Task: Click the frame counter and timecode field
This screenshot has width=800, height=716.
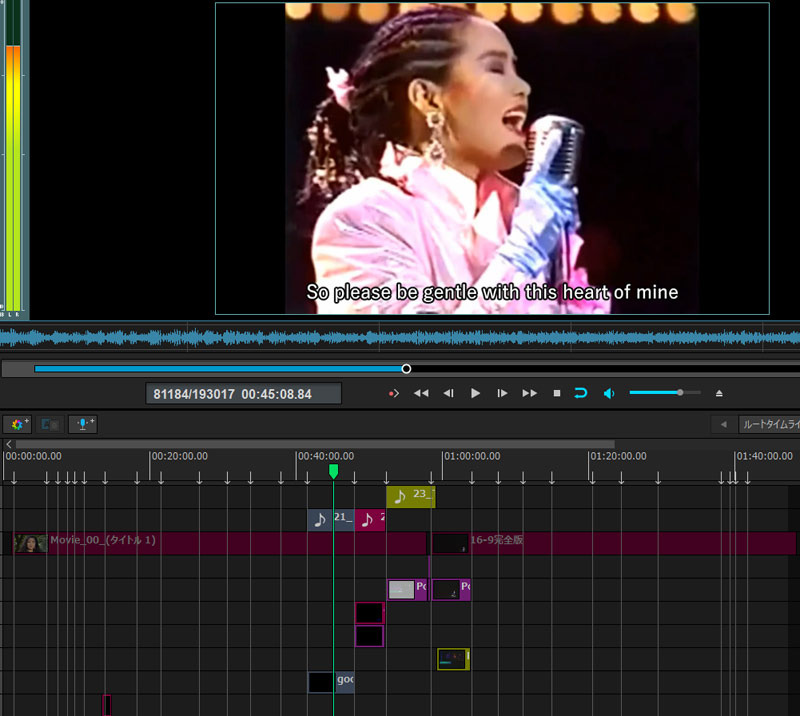Action: [243, 394]
